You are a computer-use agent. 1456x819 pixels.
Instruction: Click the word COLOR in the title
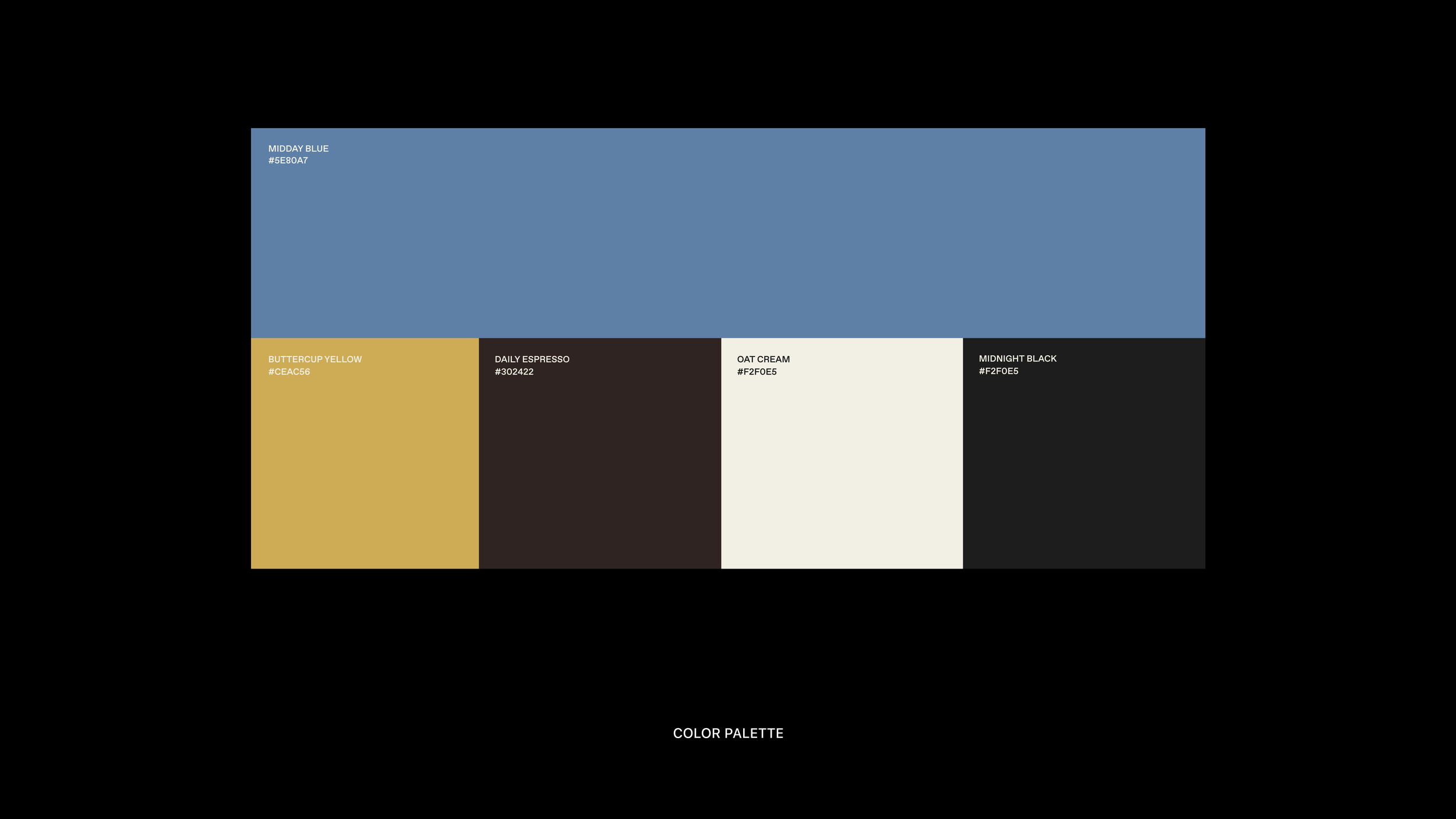pos(697,733)
